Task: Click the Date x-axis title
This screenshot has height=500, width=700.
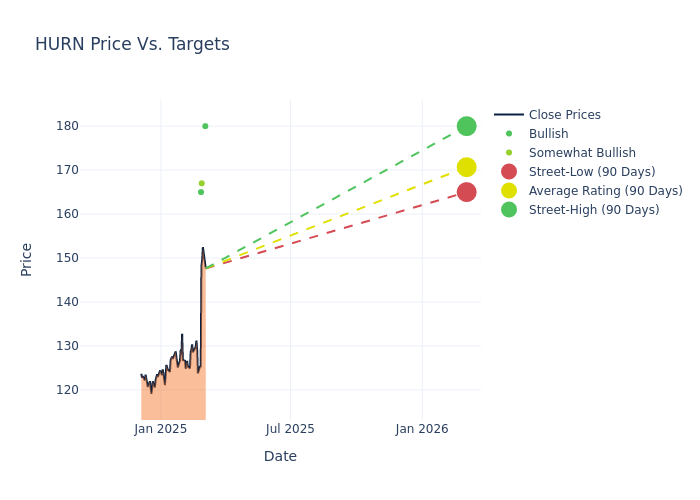Action: (280, 456)
